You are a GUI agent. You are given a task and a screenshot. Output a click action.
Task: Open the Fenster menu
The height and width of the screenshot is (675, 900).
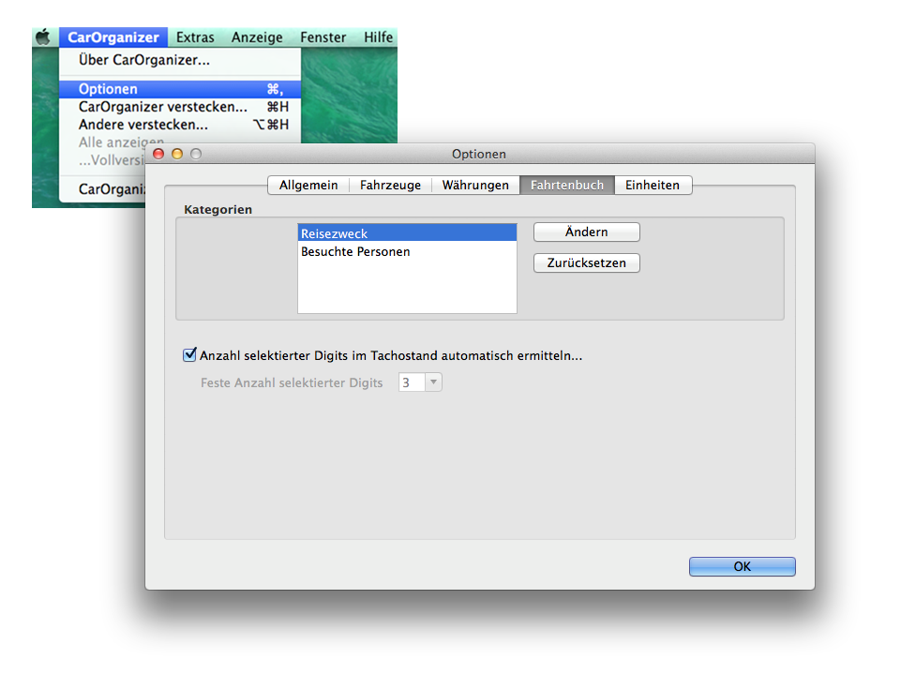coord(323,37)
